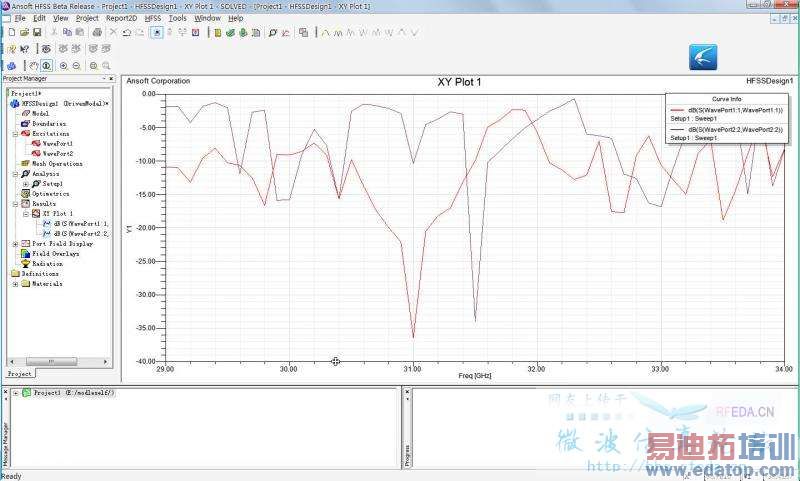
Task: Open the Window menu
Action: point(207,18)
